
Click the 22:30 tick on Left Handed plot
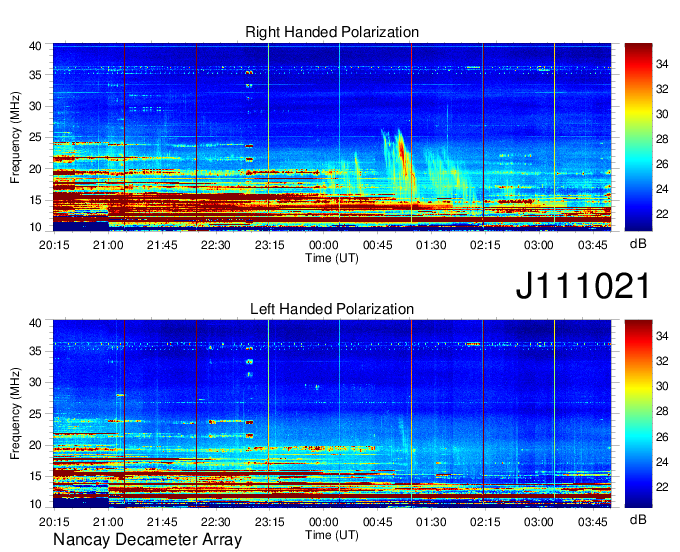pos(216,522)
